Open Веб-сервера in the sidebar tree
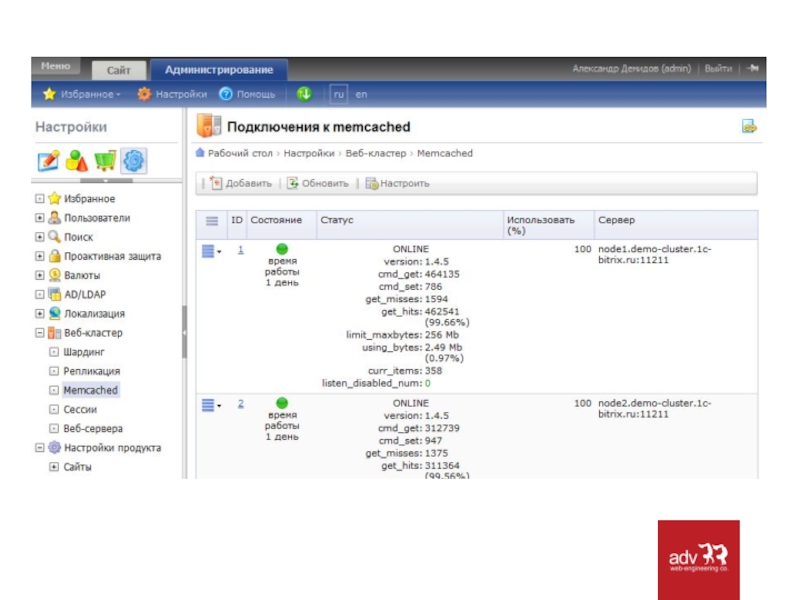 click(93, 429)
